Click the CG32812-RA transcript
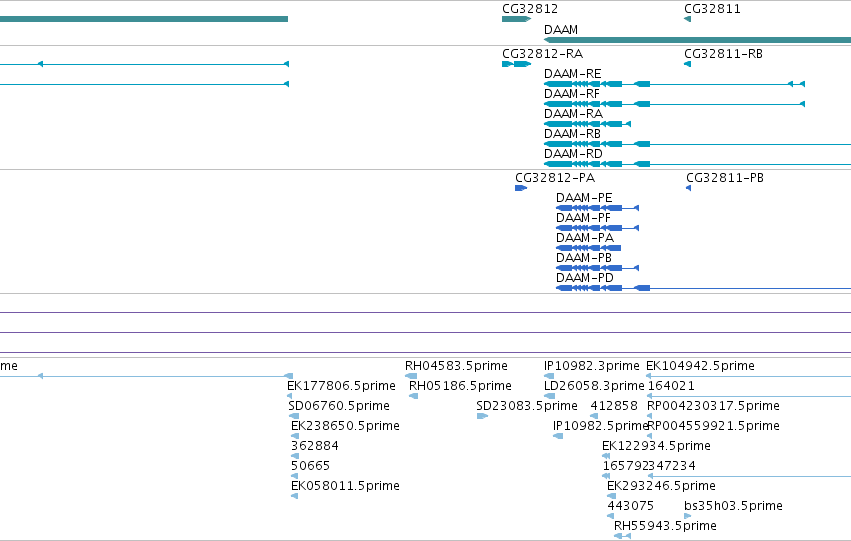This screenshot has height=541, width=851. (x=516, y=64)
